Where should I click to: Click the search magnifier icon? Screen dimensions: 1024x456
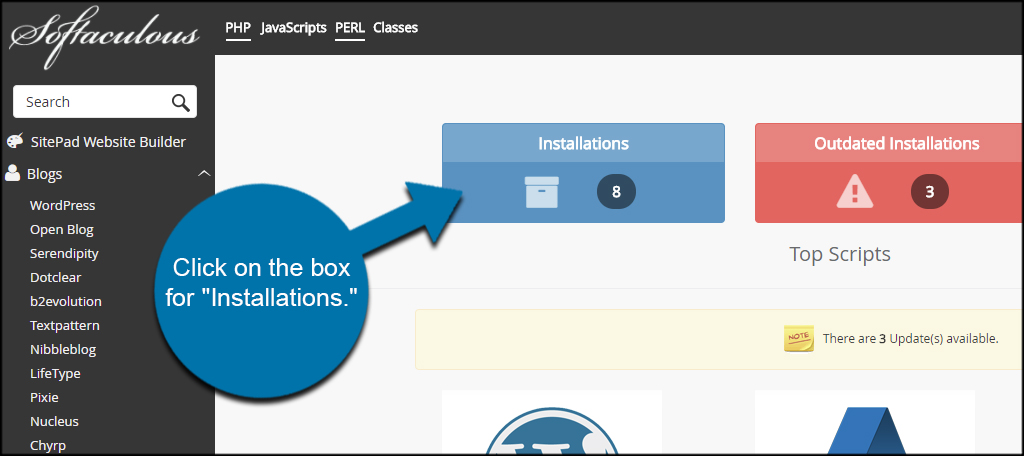[180, 102]
